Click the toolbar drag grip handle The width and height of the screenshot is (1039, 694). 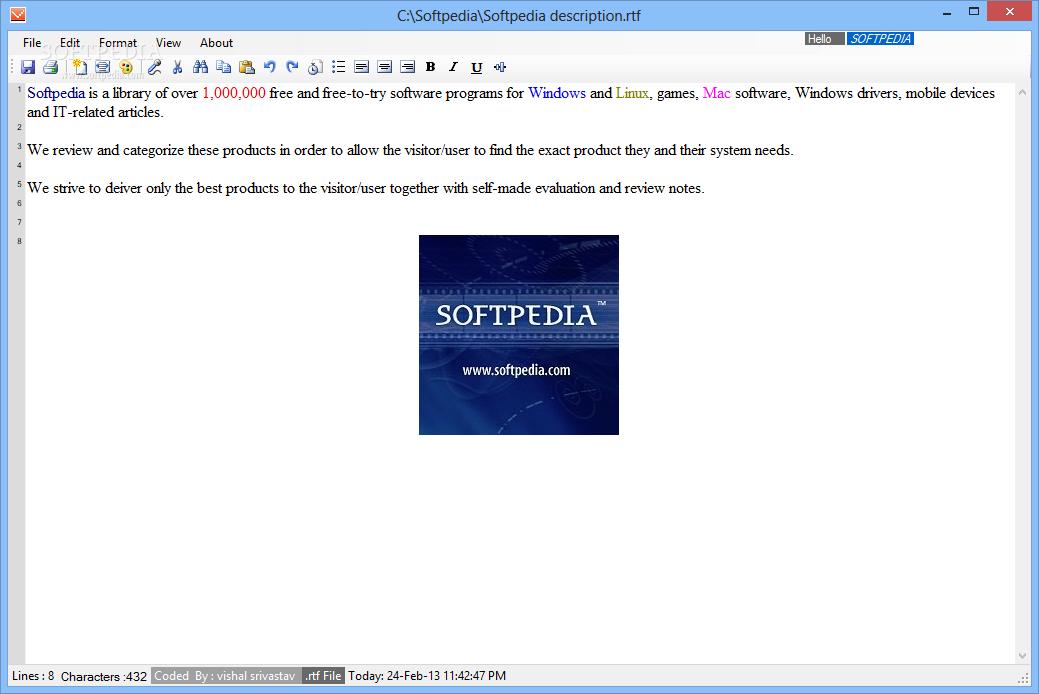pyautogui.click(x=13, y=66)
